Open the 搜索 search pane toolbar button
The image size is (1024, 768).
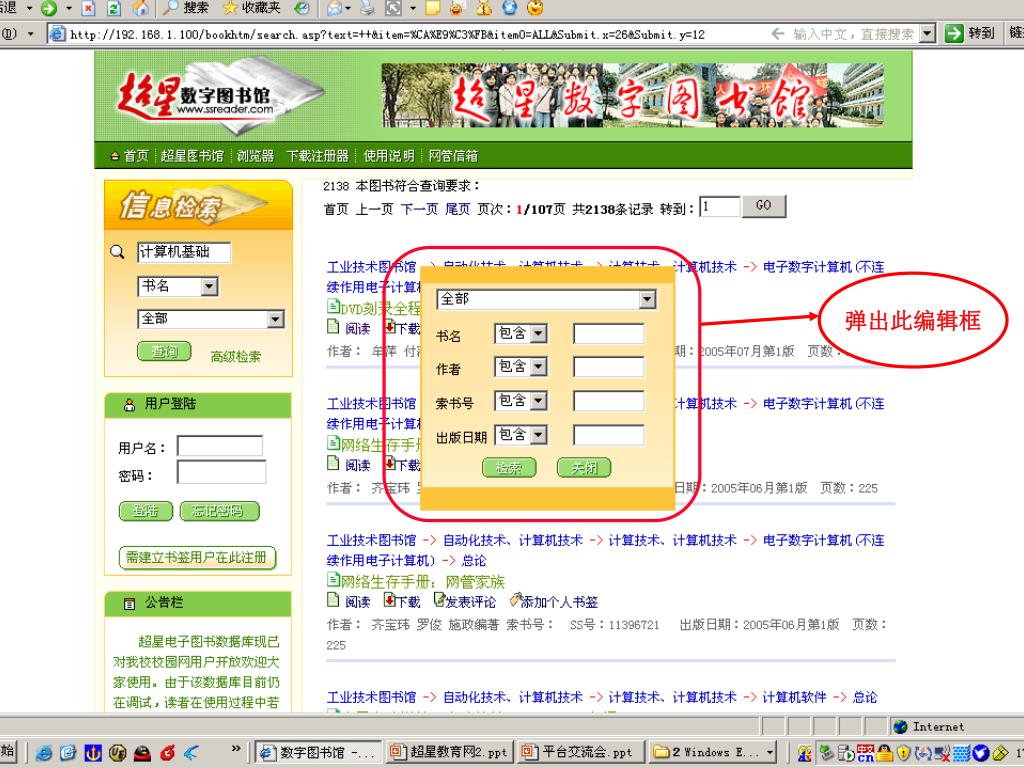(x=185, y=8)
